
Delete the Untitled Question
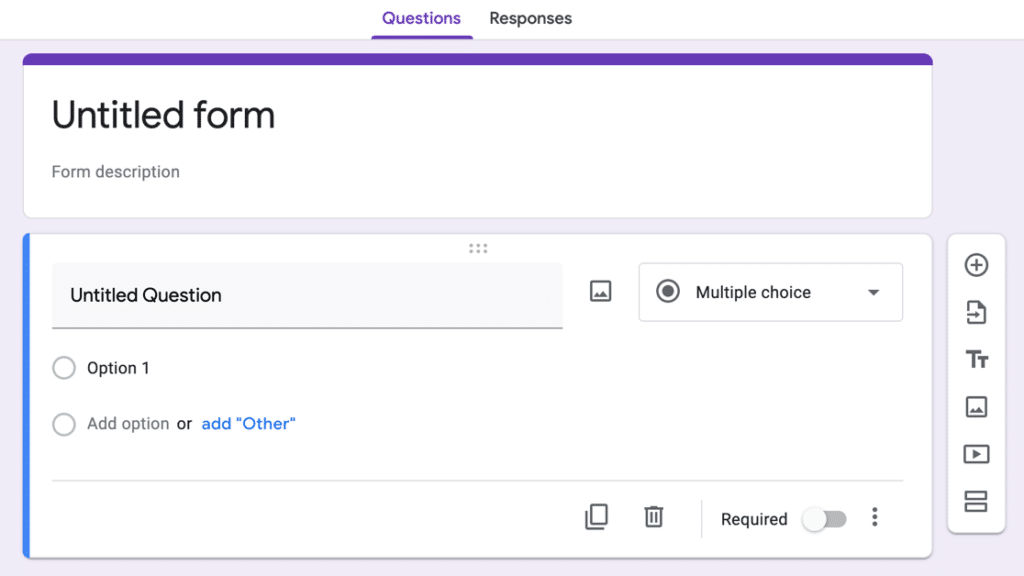coord(653,517)
